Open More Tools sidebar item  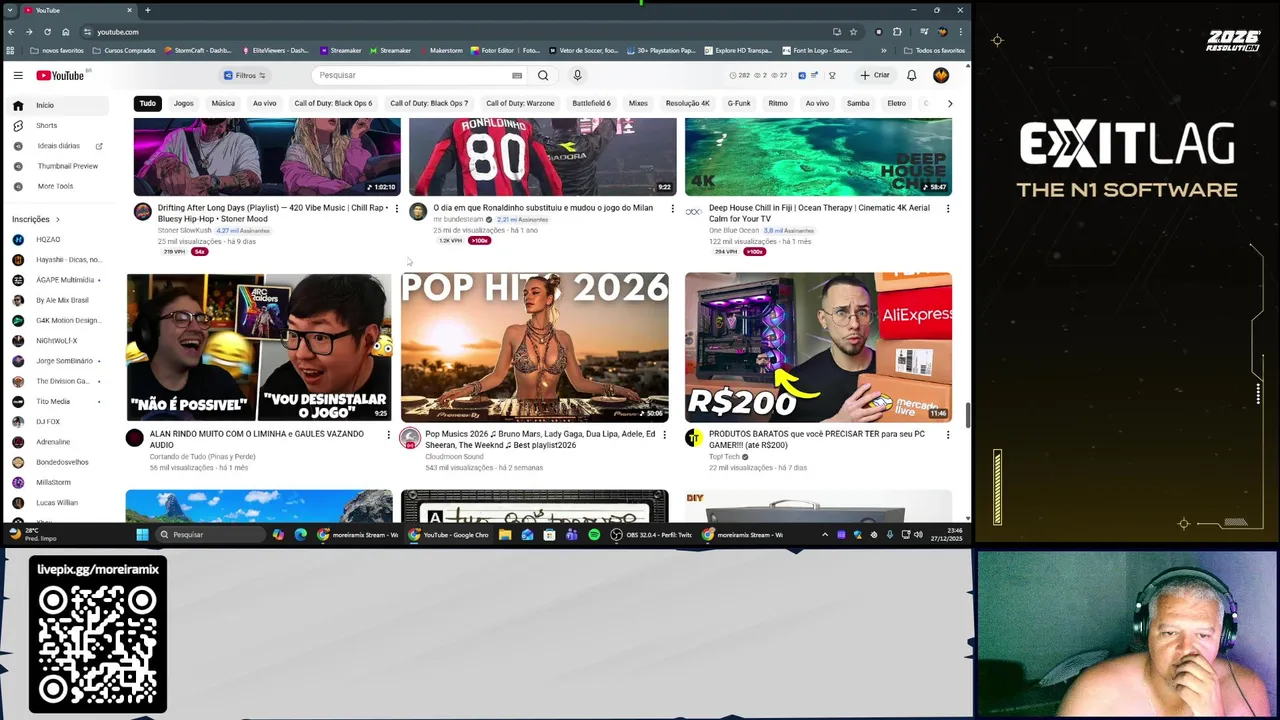[58, 186]
